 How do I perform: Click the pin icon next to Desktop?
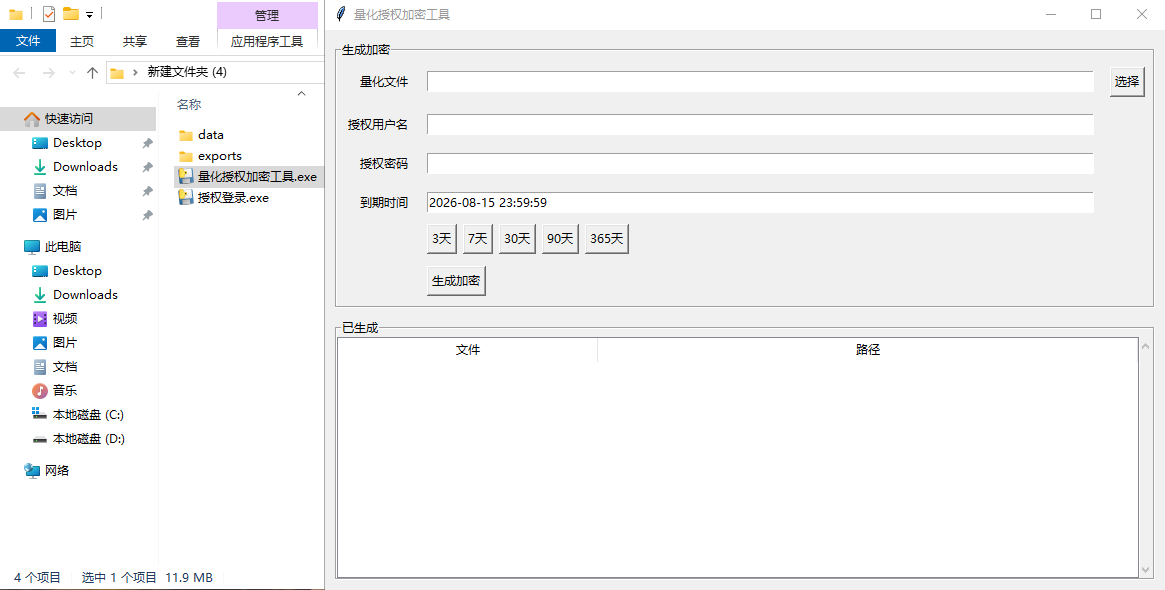(147, 143)
